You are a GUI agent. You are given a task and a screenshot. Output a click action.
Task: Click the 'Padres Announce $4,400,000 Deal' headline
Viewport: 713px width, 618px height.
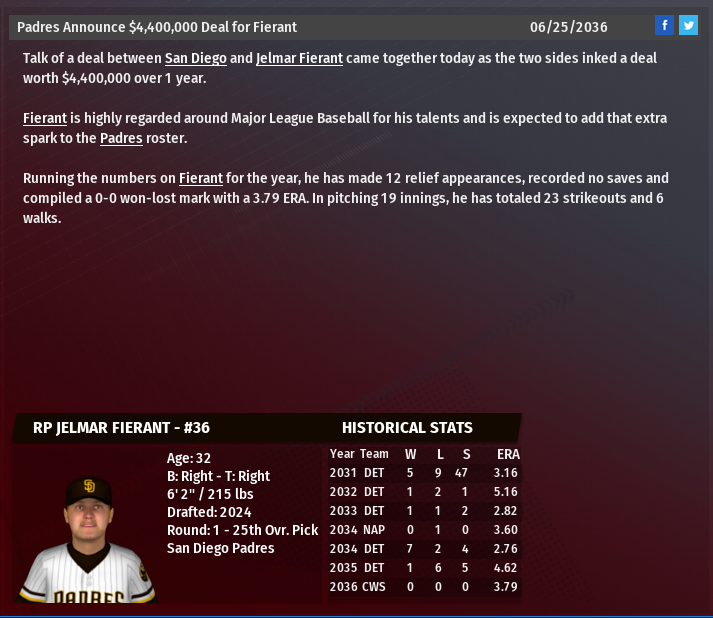(157, 27)
